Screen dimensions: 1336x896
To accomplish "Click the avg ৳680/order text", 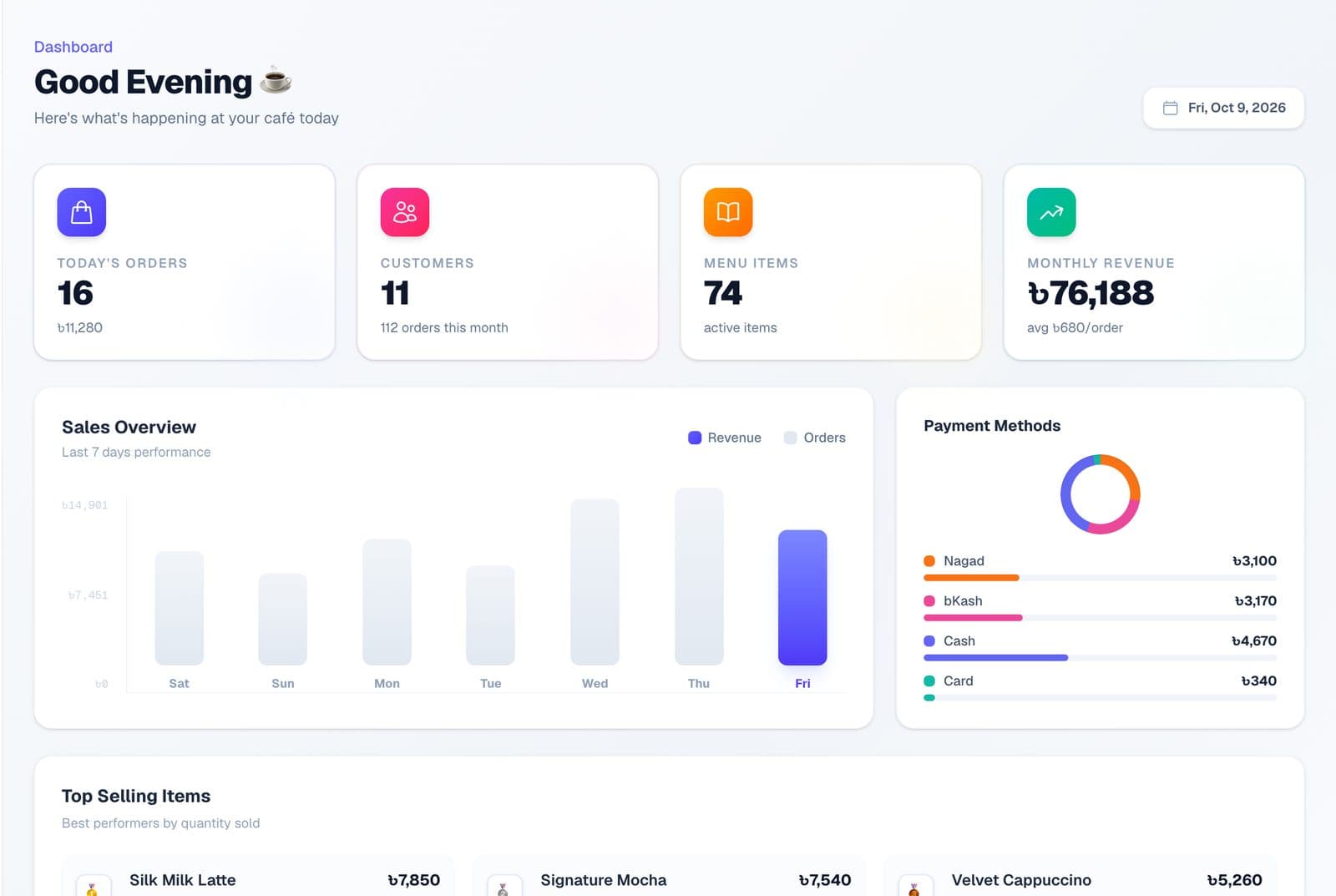I will 1075,327.
